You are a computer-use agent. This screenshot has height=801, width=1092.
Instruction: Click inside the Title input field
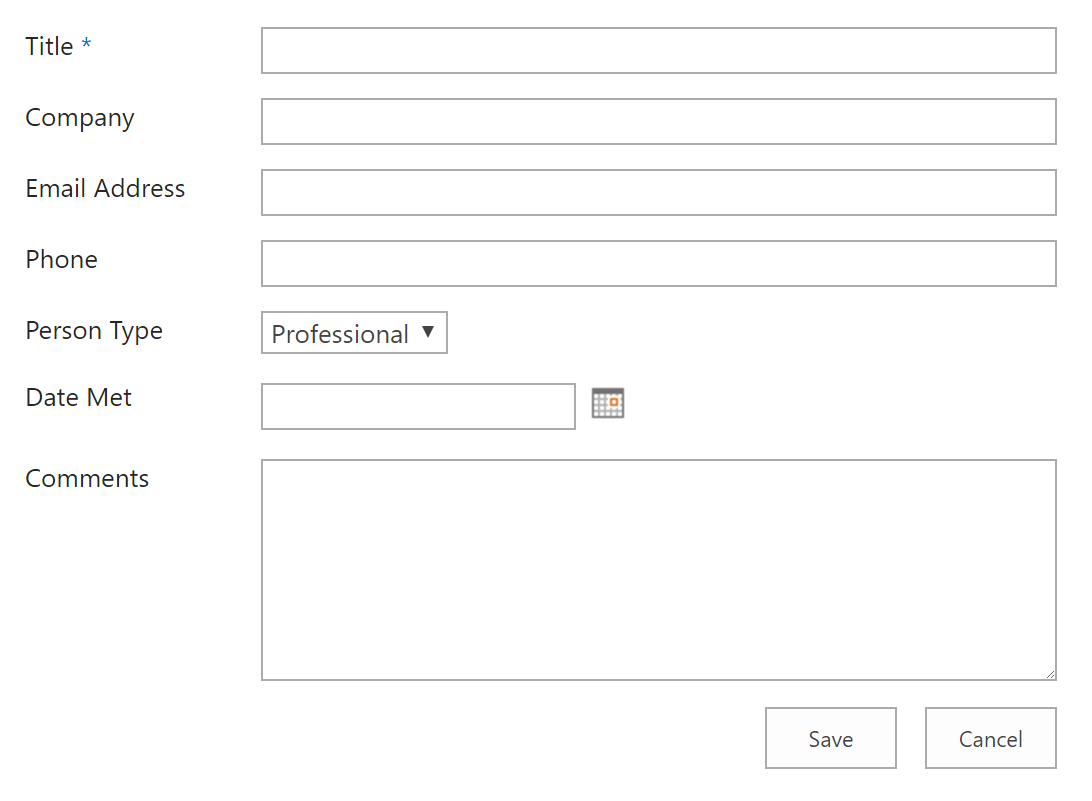click(x=658, y=50)
